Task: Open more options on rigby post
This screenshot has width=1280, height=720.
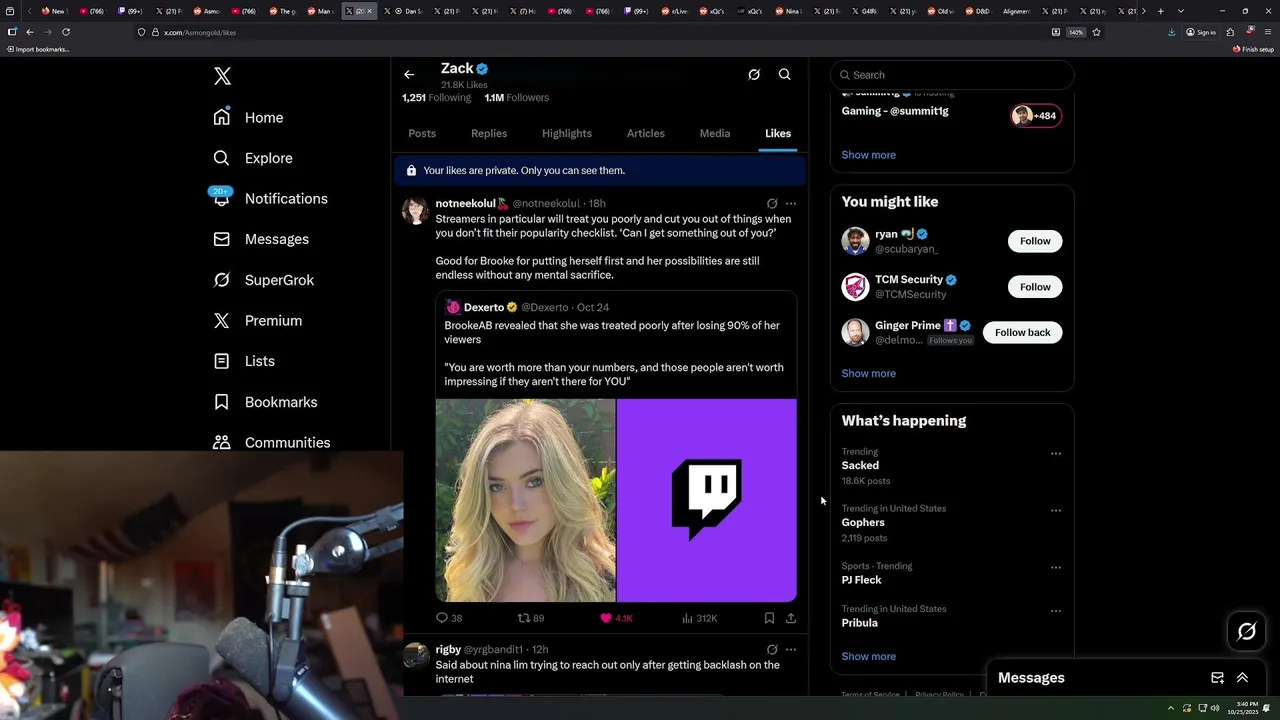Action: [791, 649]
